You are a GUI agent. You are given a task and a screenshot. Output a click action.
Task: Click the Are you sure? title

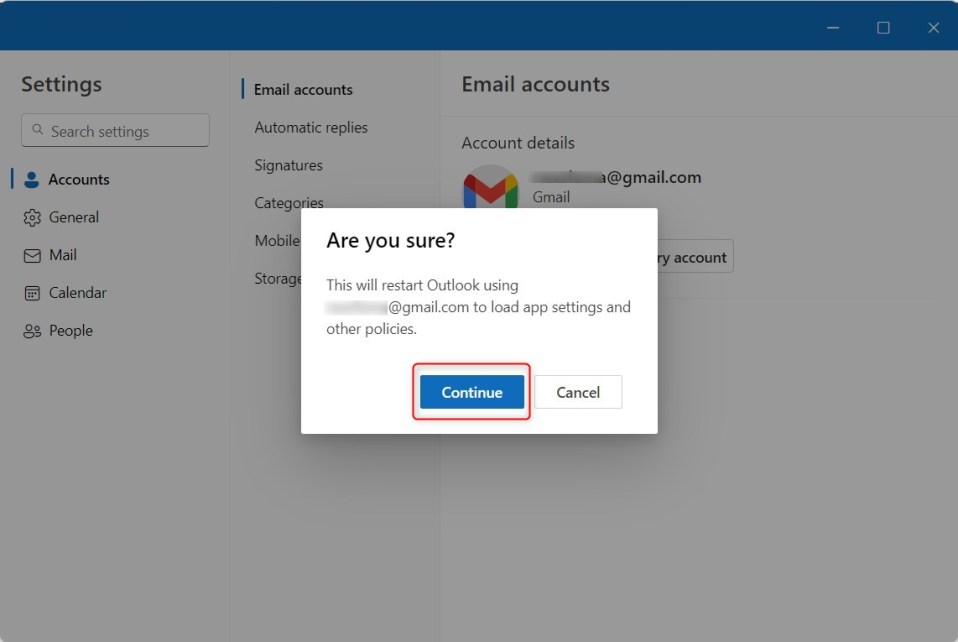point(390,240)
